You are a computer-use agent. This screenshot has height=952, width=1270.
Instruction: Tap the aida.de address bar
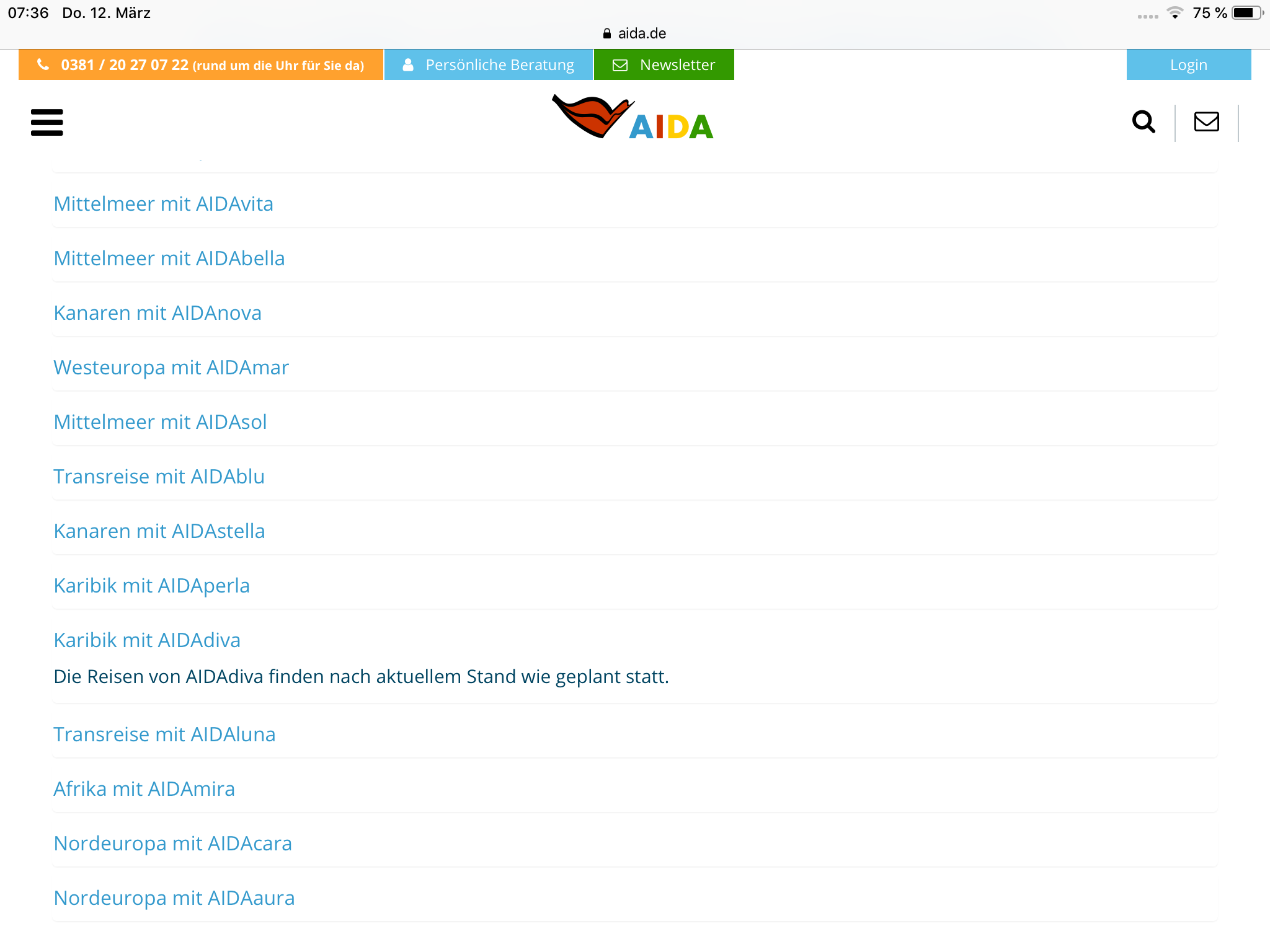pos(635,33)
